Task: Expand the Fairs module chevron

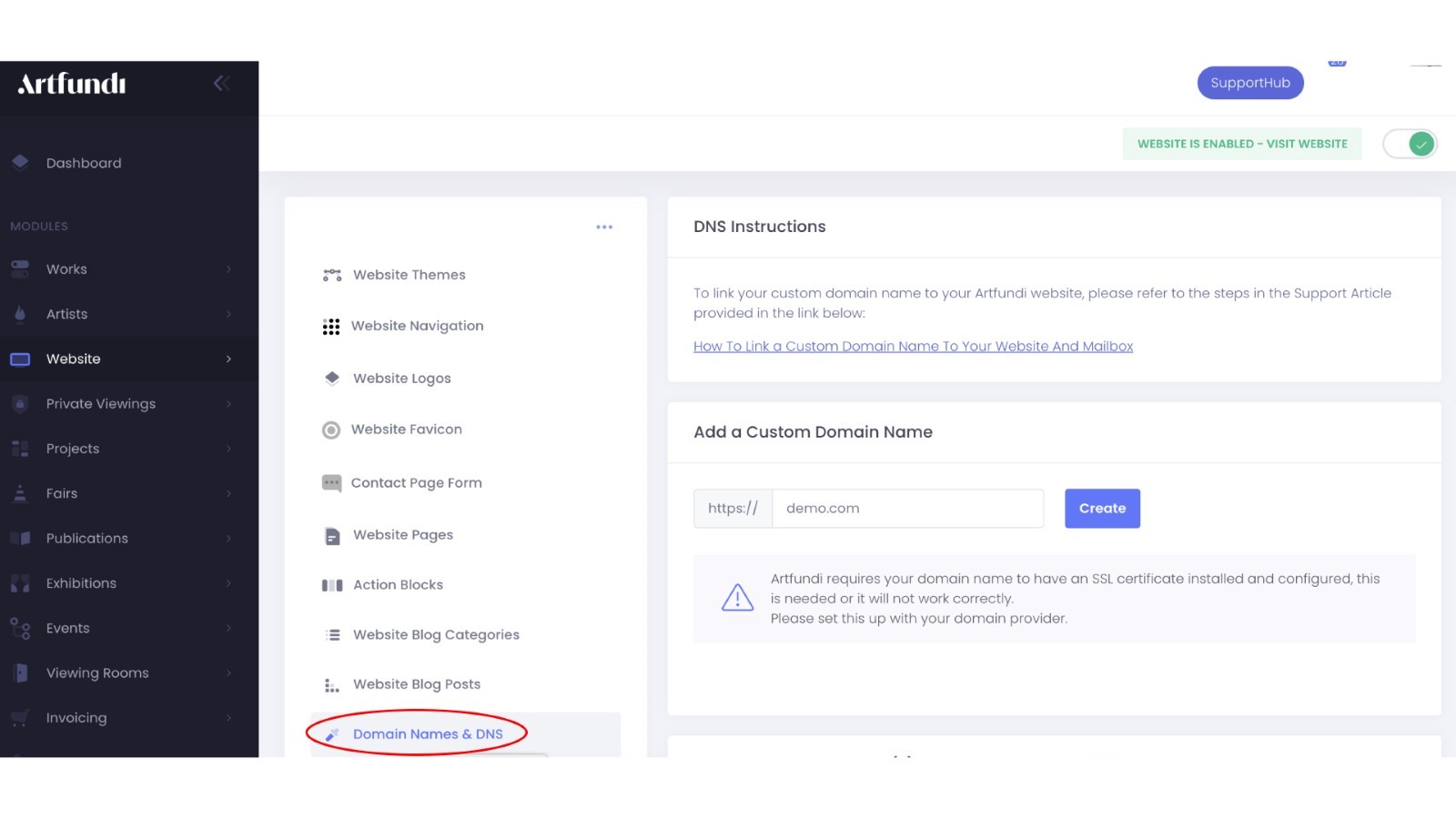Action: [x=228, y=493]
